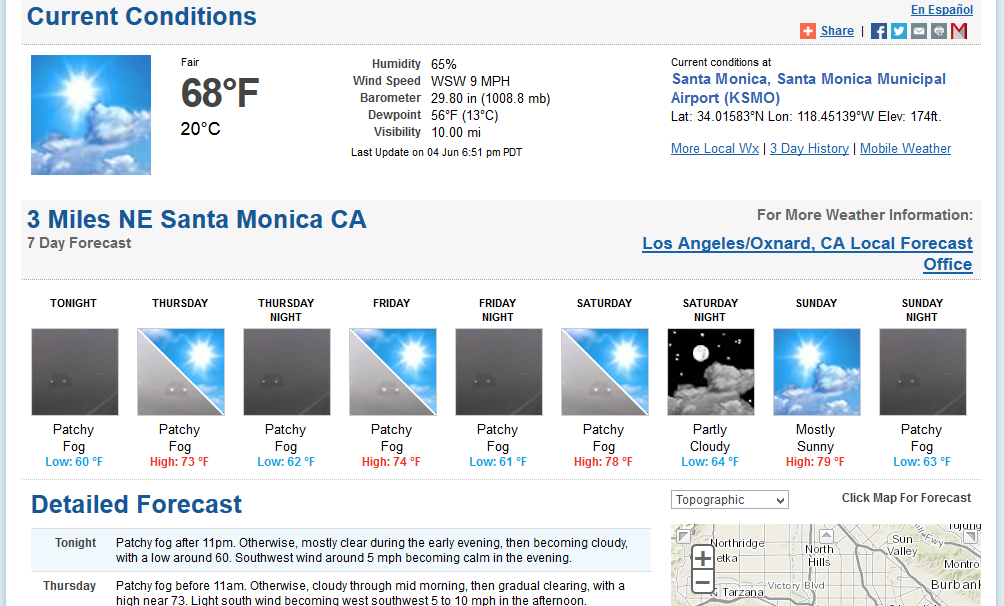Open More Local Wx link
This screenshot has width=1004, height=606.
(715, 149)
